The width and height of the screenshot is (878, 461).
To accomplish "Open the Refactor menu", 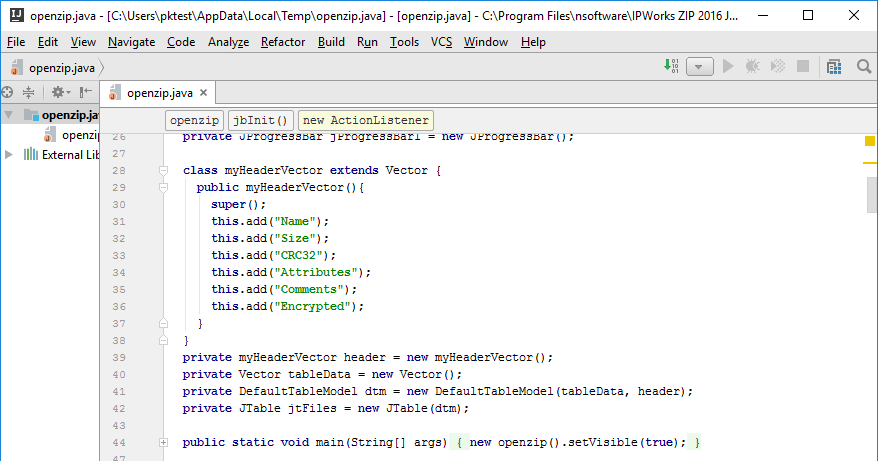I will pyautogui.click(x=283, y=42).
